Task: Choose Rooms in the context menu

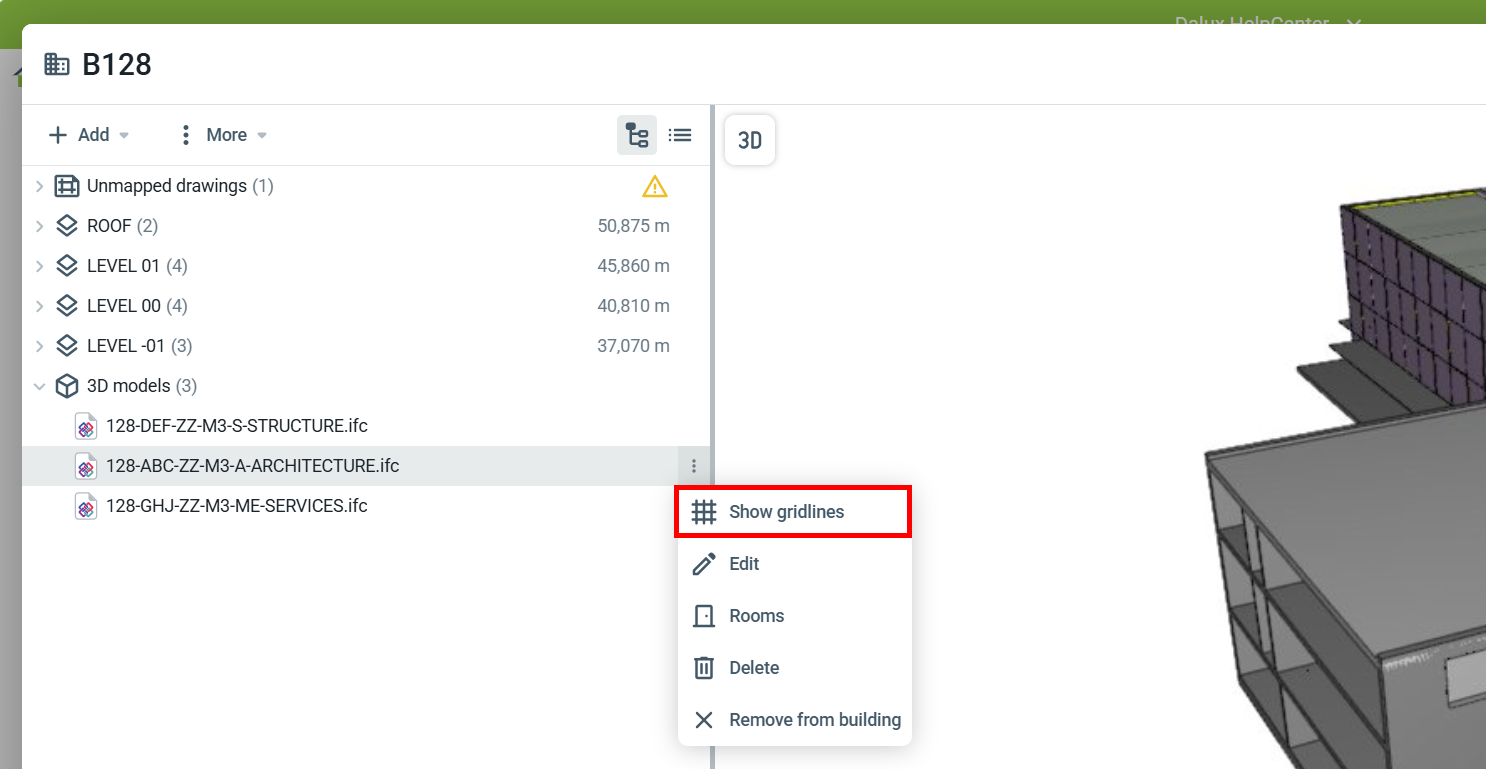Action: click(756, 616)
